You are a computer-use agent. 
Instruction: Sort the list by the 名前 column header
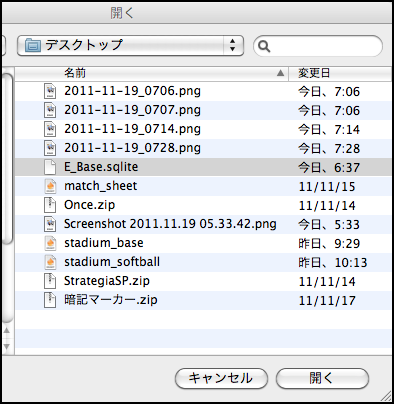[x=152, y=73]
